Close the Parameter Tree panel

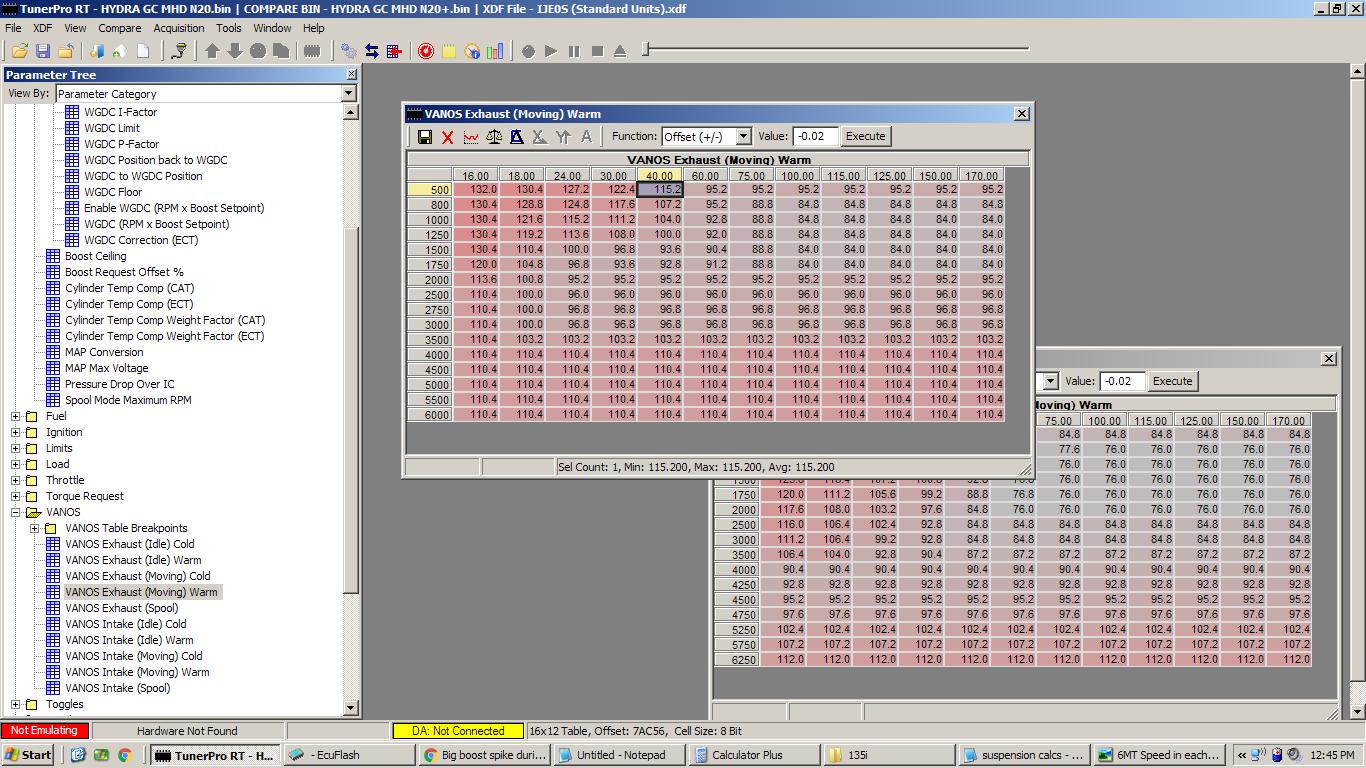351,75
